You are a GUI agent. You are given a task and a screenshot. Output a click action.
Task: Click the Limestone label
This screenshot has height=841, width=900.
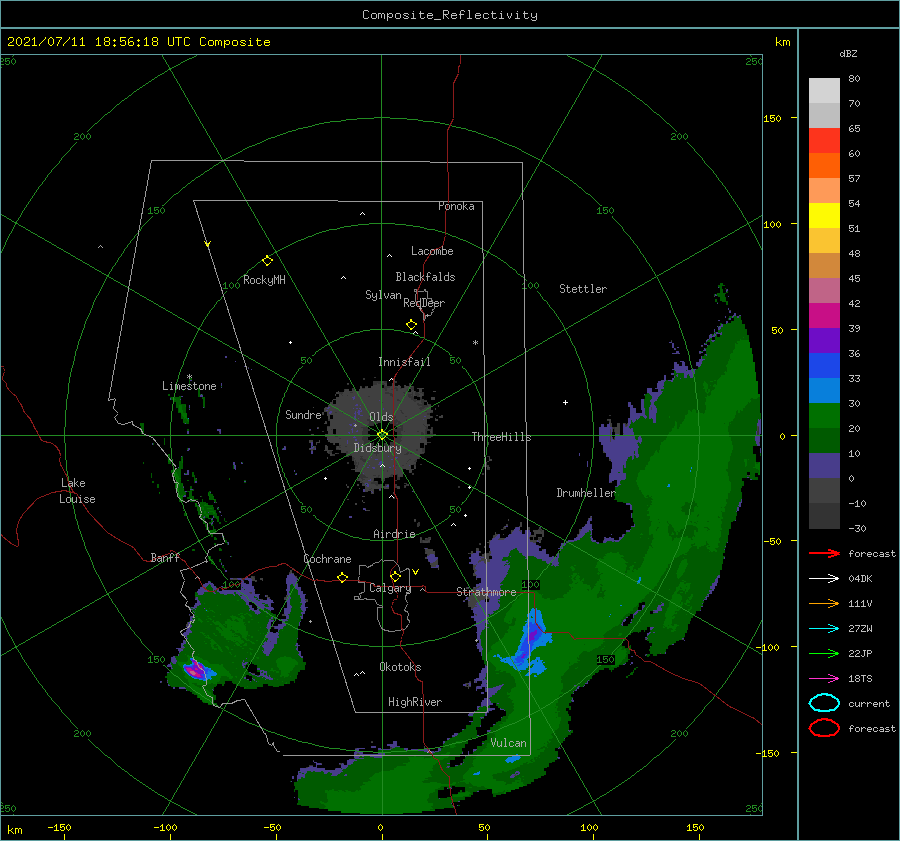(189, 386)
